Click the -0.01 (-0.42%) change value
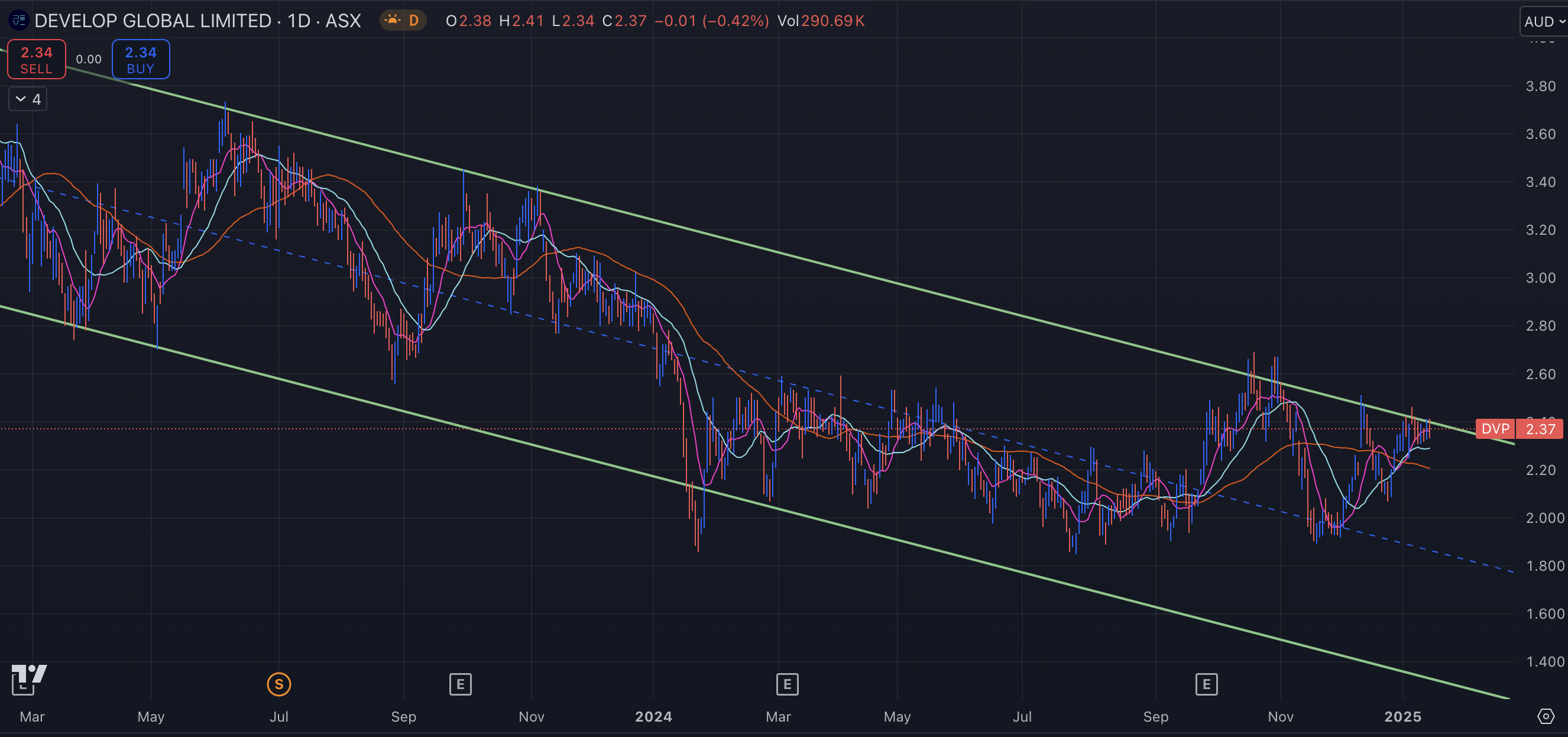The width and height of the screenshot is (1568, 737). point(711,21)
